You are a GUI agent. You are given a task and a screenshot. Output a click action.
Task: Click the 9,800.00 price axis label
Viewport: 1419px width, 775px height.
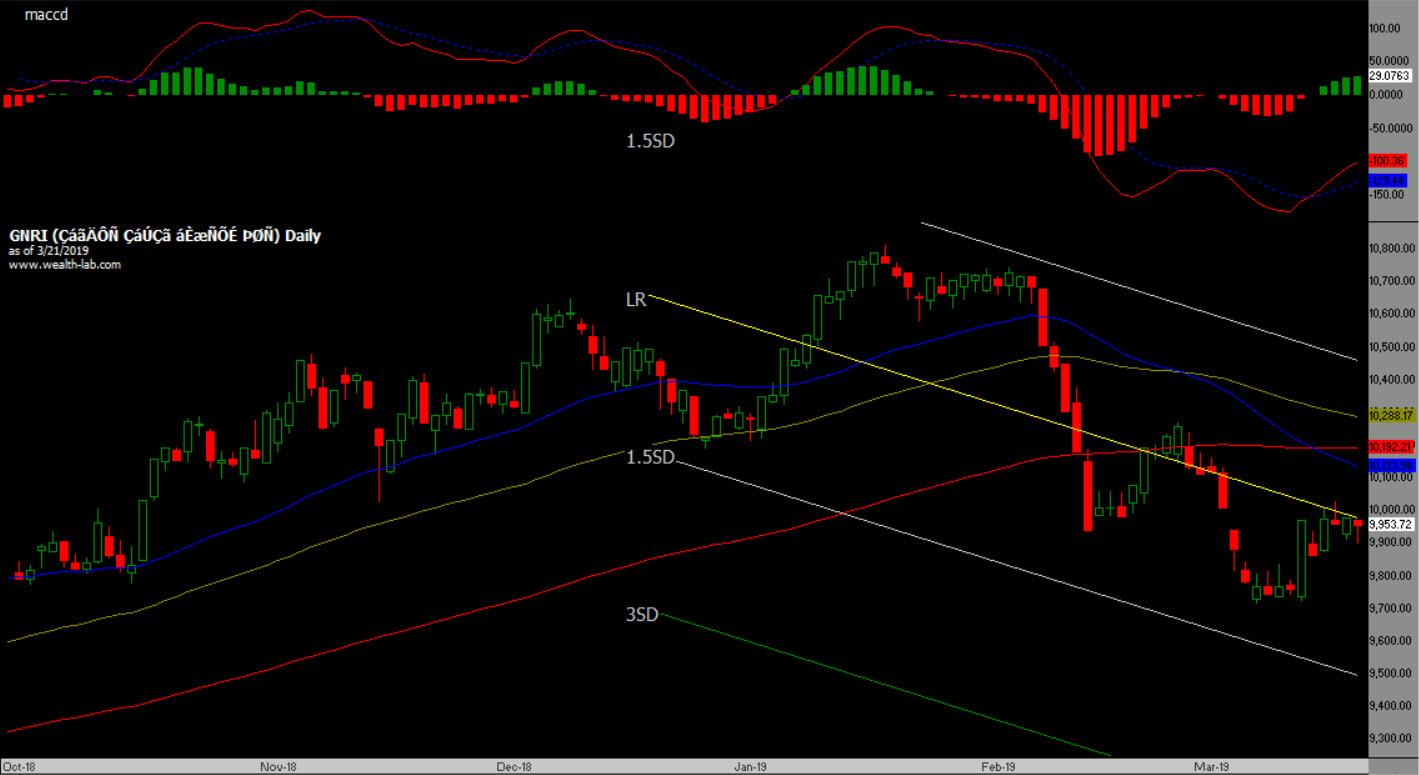click(x=1390, y=576)
